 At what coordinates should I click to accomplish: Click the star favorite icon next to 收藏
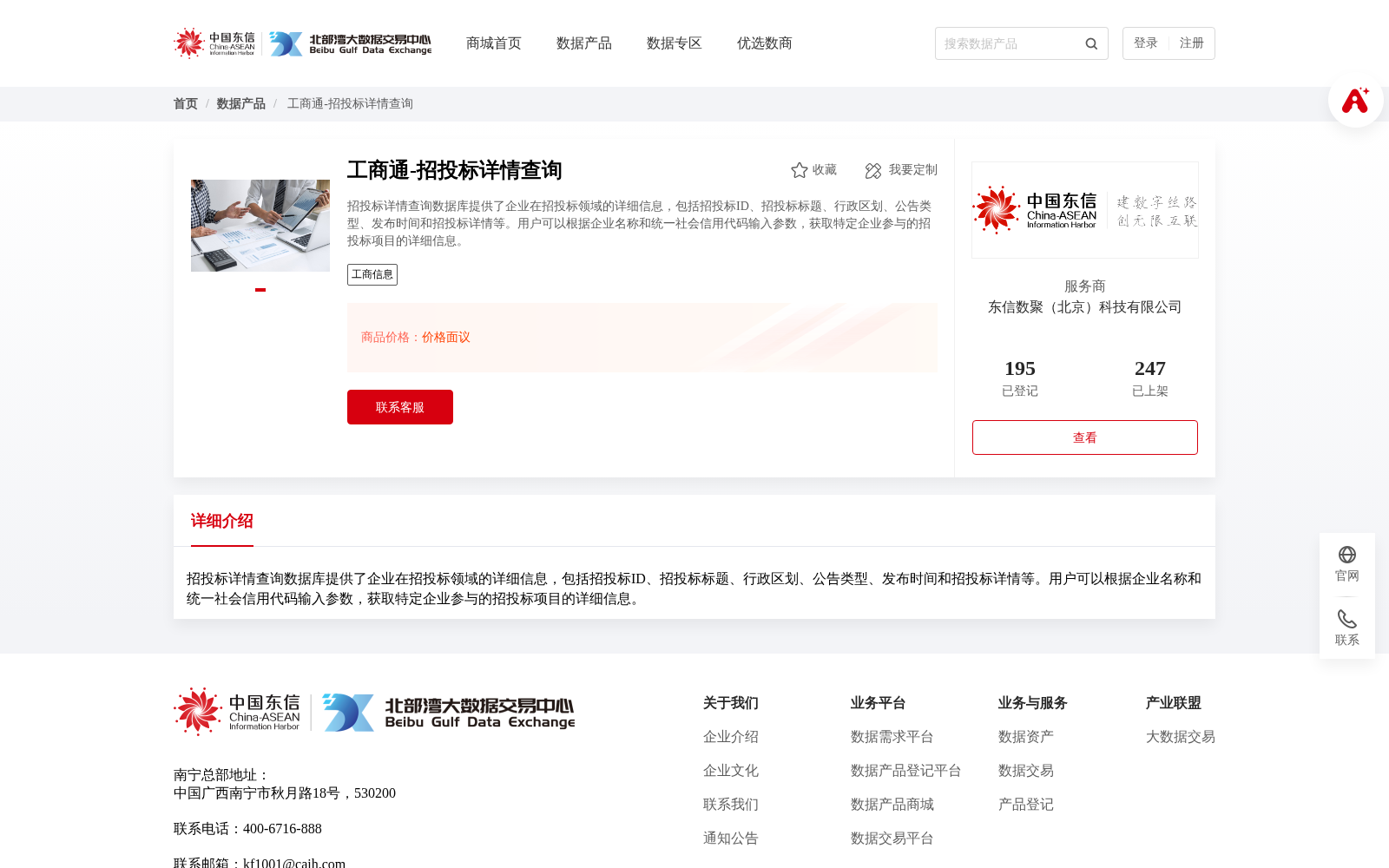point(800,170)
